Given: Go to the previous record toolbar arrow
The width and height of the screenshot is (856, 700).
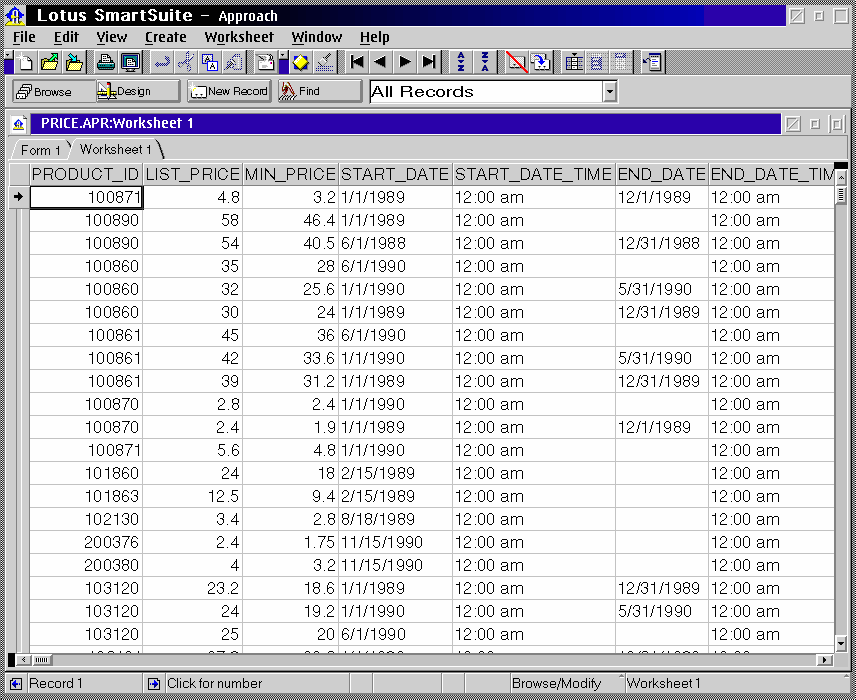Looking at the screenshot, I should tap(381, 62).
